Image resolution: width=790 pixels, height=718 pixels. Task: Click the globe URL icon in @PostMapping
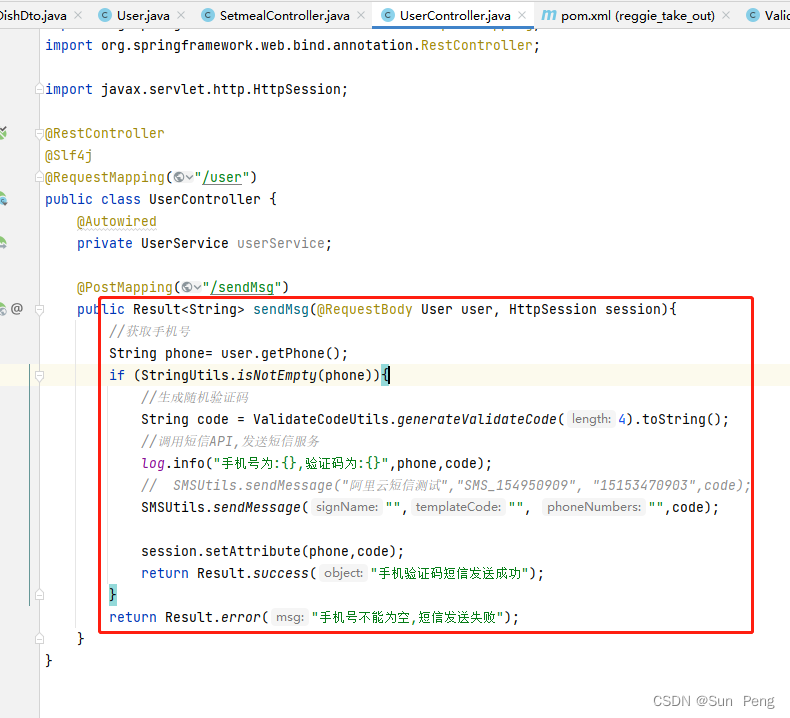187,287
